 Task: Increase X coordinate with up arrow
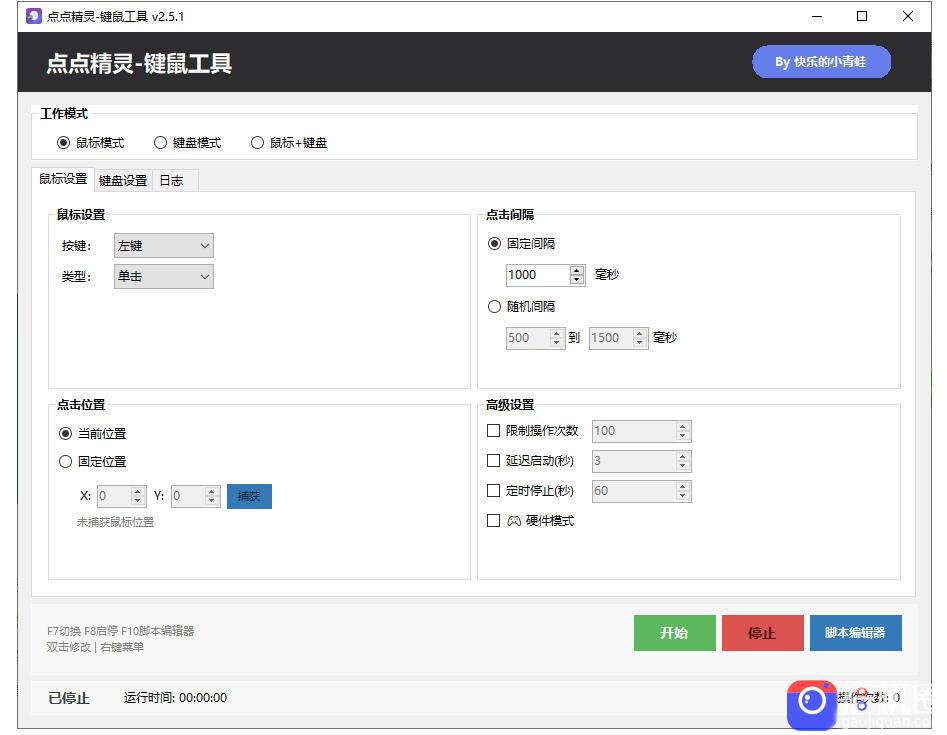pyautogui.click(x=138, y=492)
